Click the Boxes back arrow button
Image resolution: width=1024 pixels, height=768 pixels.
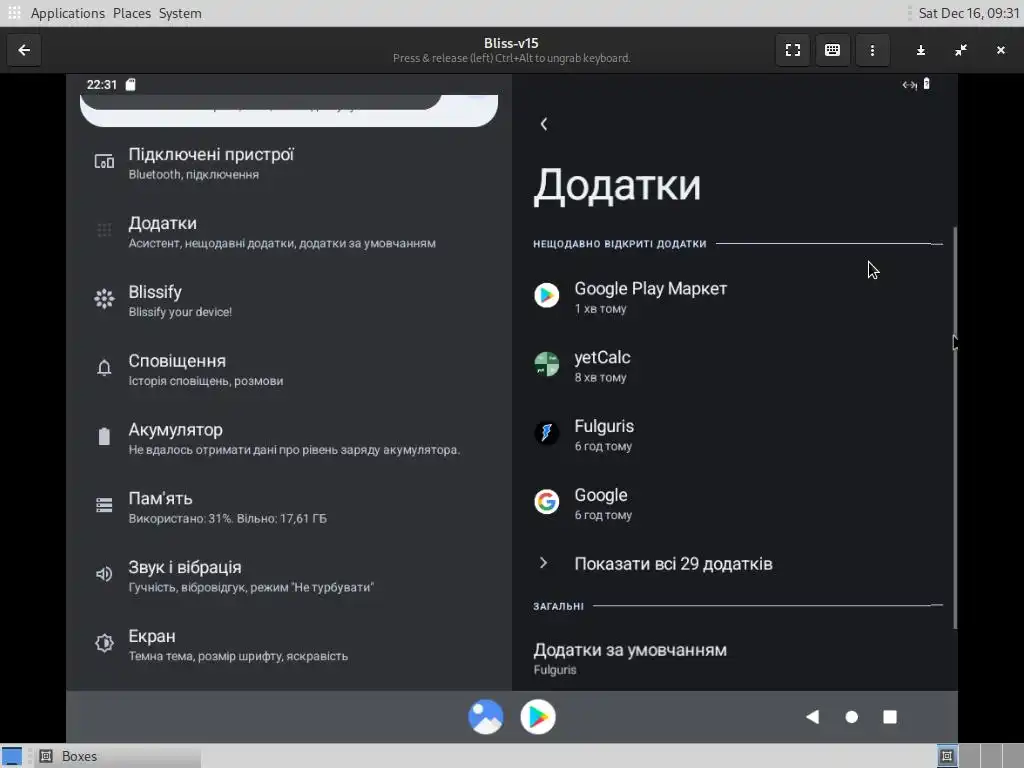pyautogui.click(x=24, y=50)
